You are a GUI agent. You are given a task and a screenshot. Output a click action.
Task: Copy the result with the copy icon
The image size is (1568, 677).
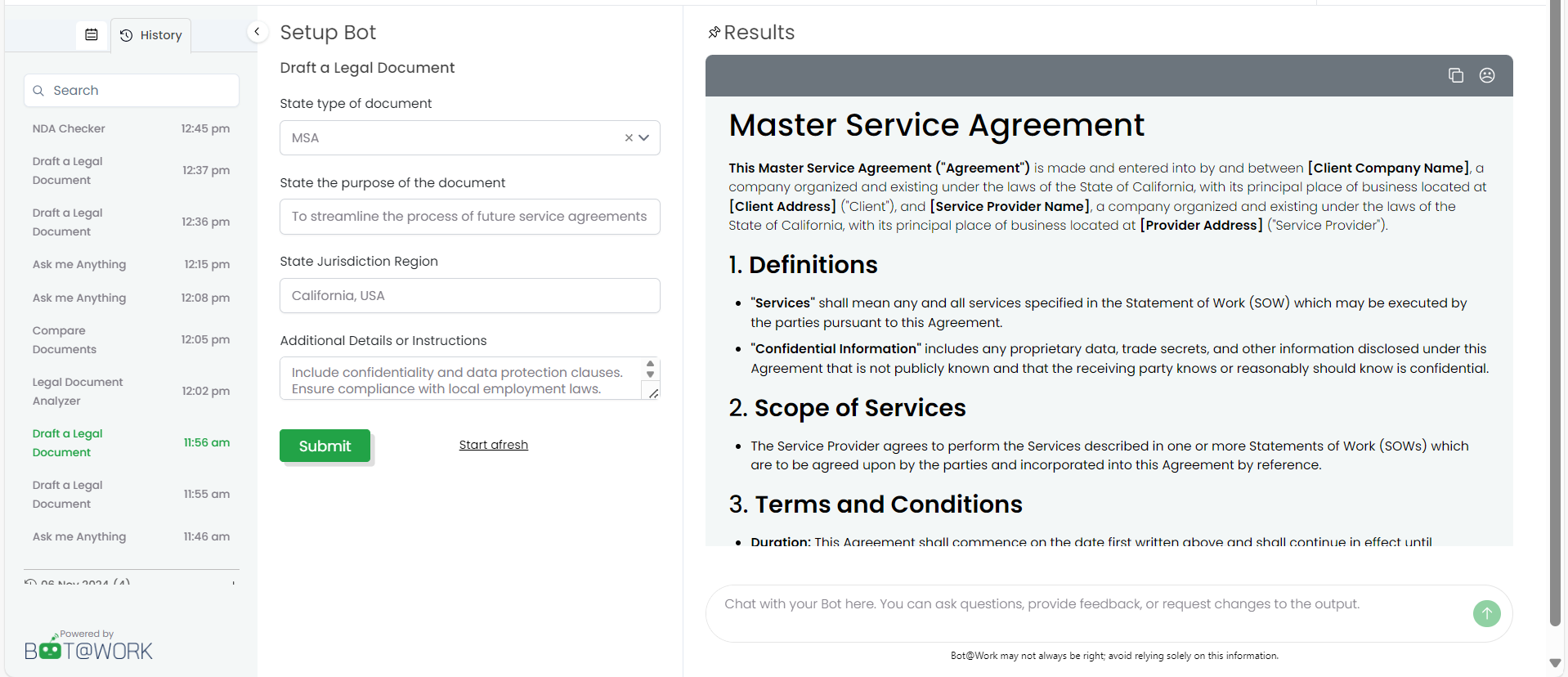pos(1455,75)
